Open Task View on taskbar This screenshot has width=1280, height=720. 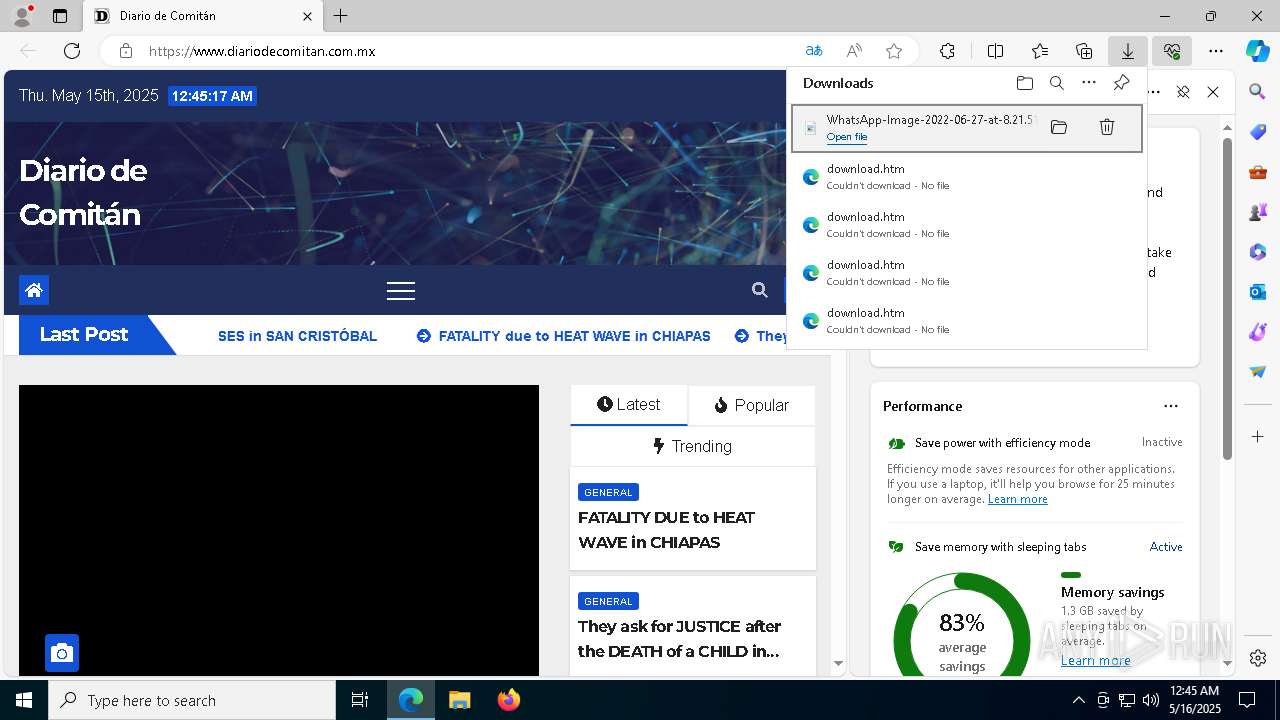pos(360,700)
